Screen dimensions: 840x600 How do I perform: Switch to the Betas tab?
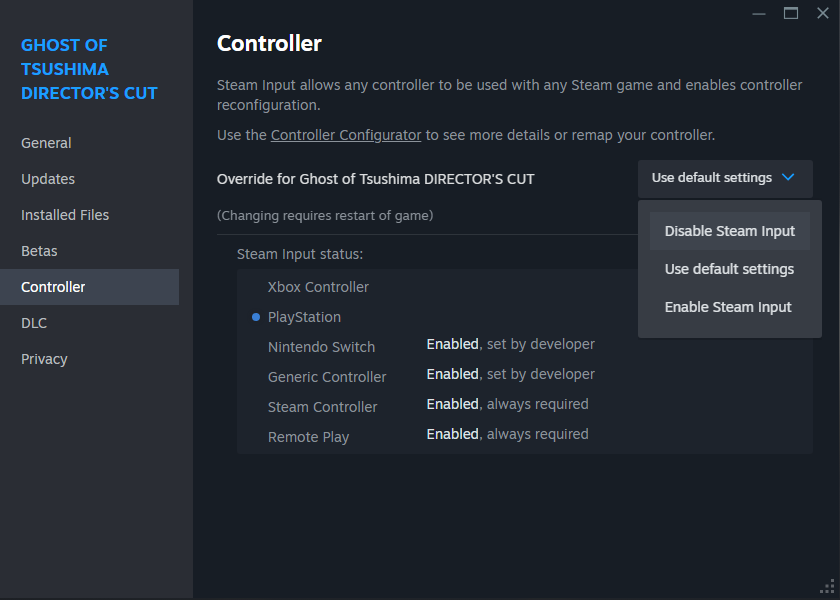point(39,251)
